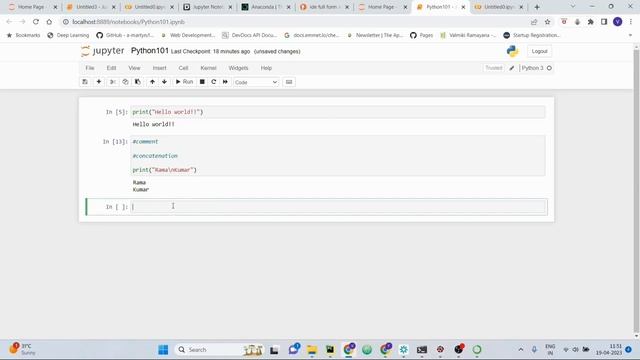Image resolution: width=640 pixels, height=360 pixels.
Task: Open the Chrome profile avatar
Action: pos(618,22)
